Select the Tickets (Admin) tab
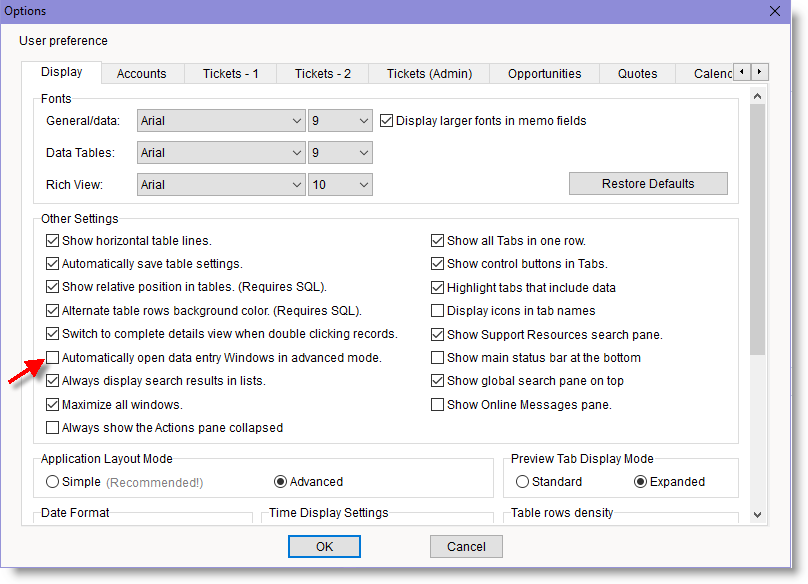Viewport: 808px width, 584px height. click(429, 74)
